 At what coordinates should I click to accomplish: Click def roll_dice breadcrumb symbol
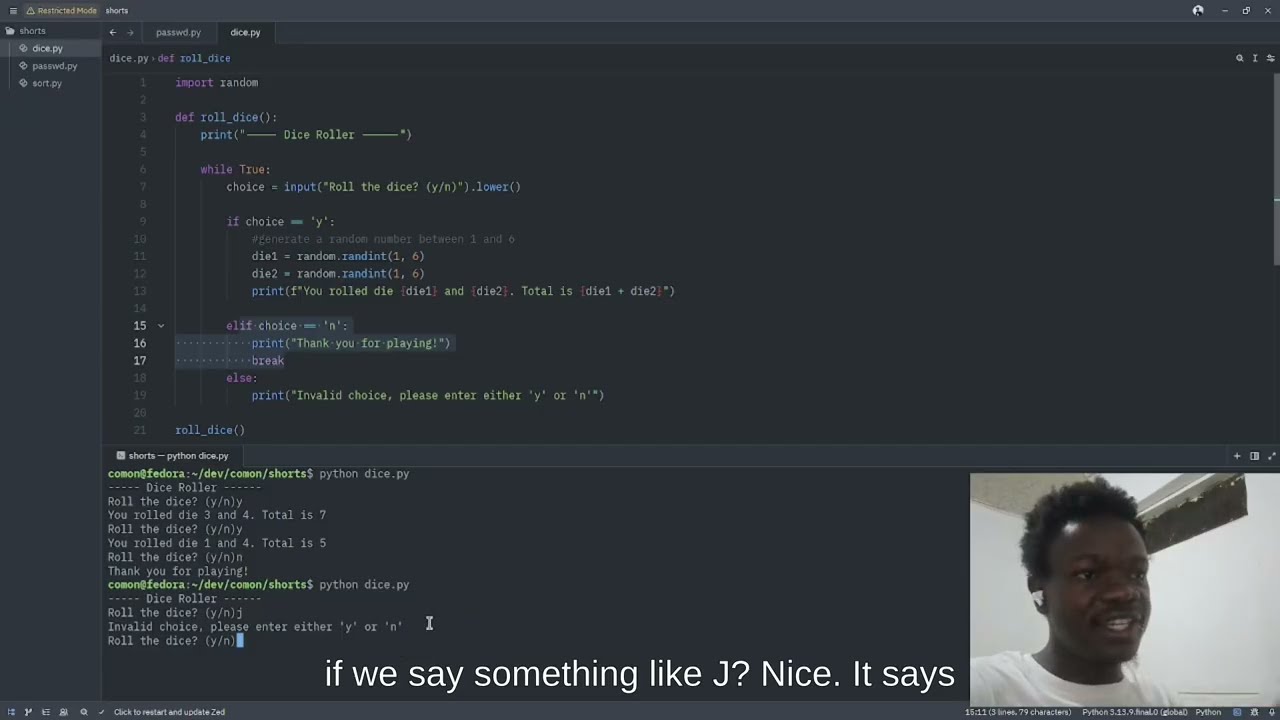(194, 58)
